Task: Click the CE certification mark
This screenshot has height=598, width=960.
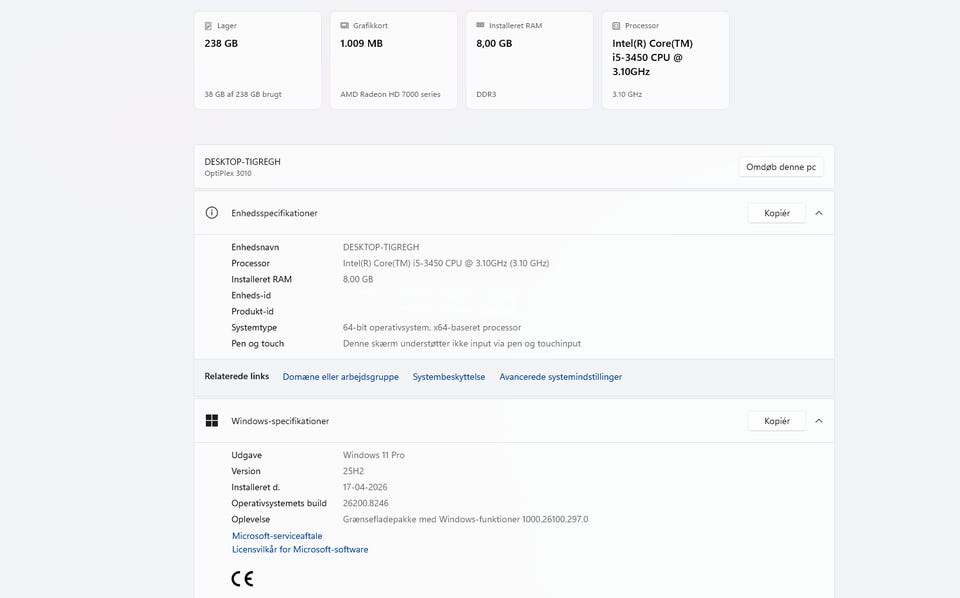Action: [x=242, y=578]
